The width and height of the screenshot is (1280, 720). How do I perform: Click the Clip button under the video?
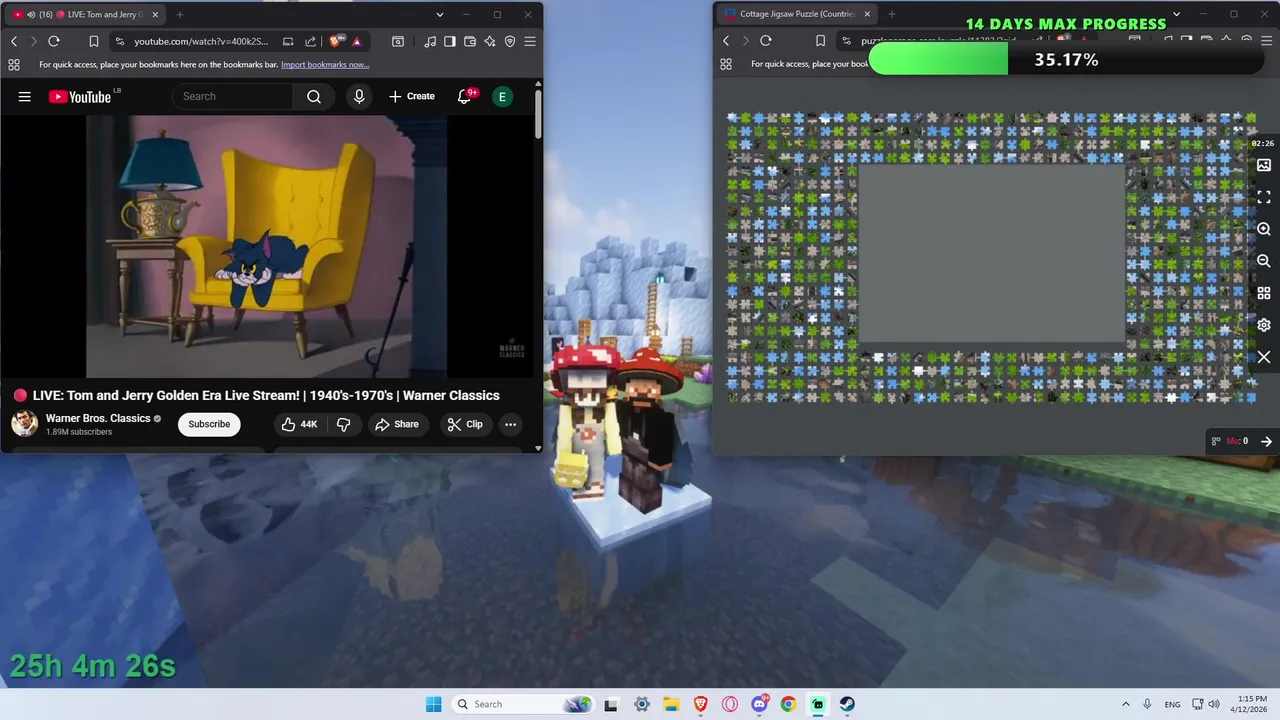tap(465, 424)
